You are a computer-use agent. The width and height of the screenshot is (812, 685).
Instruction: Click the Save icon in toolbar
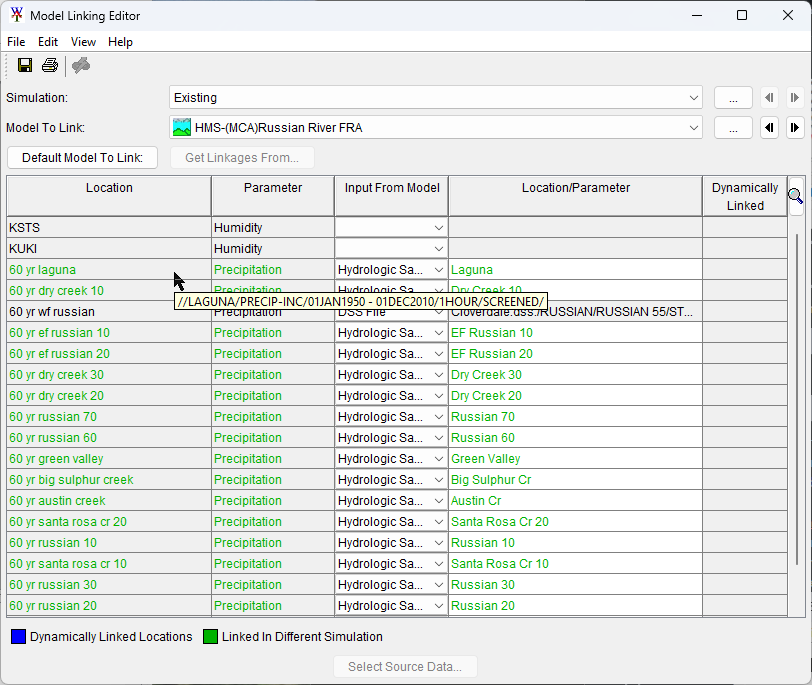[25, 66]
